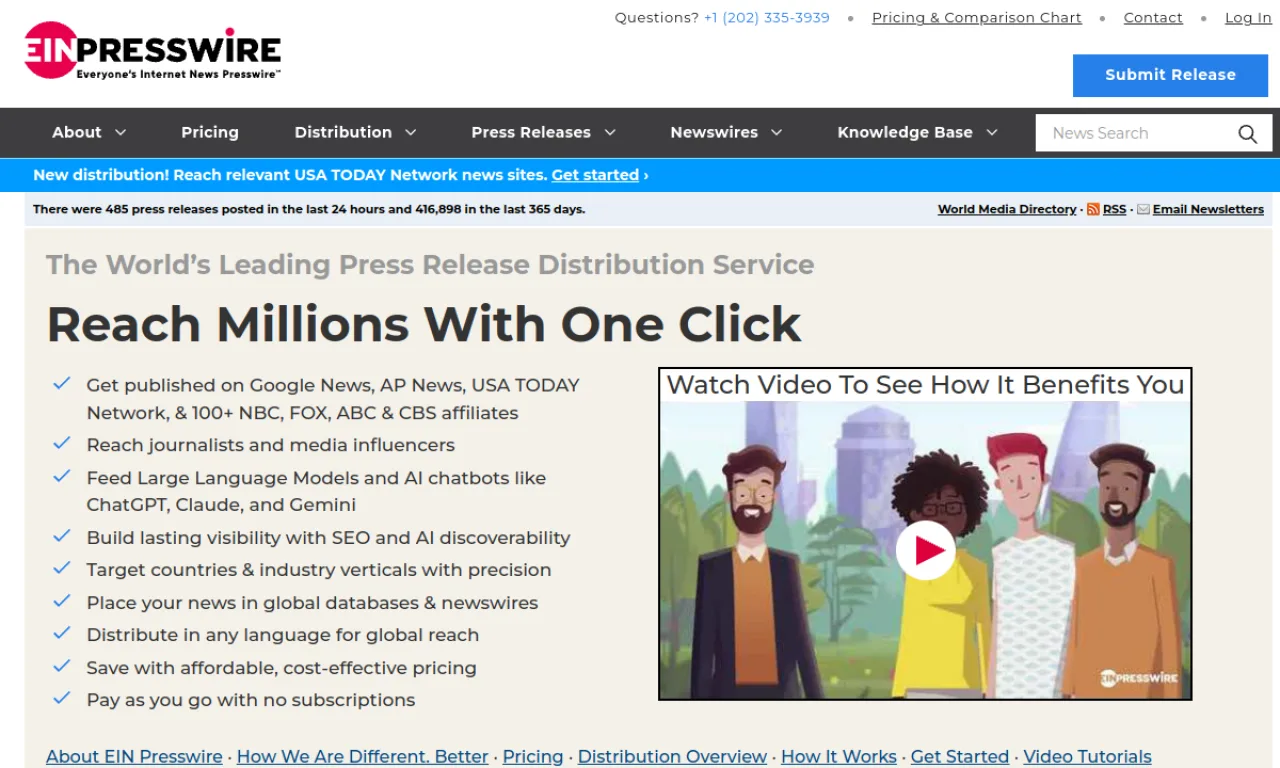Viewport: 1280px width, 768px height.
Task: Click the search magnifier icon
Action: tap(1247, 133)
